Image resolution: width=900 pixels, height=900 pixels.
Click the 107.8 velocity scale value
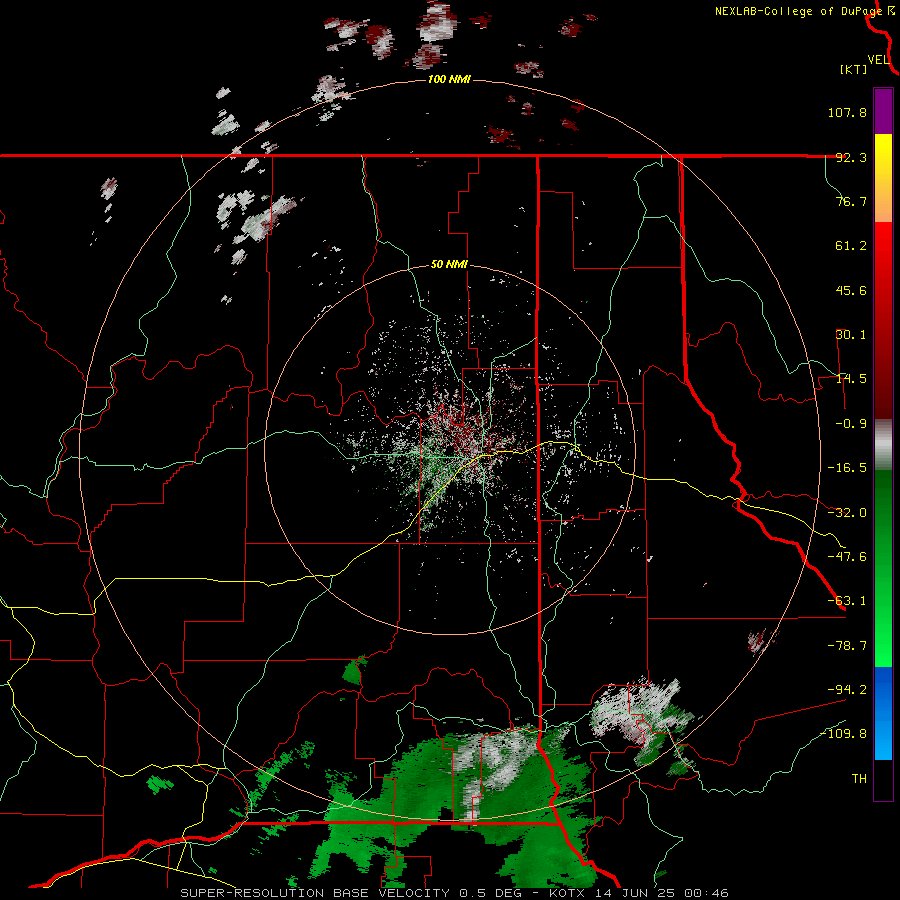coord(847,112)
